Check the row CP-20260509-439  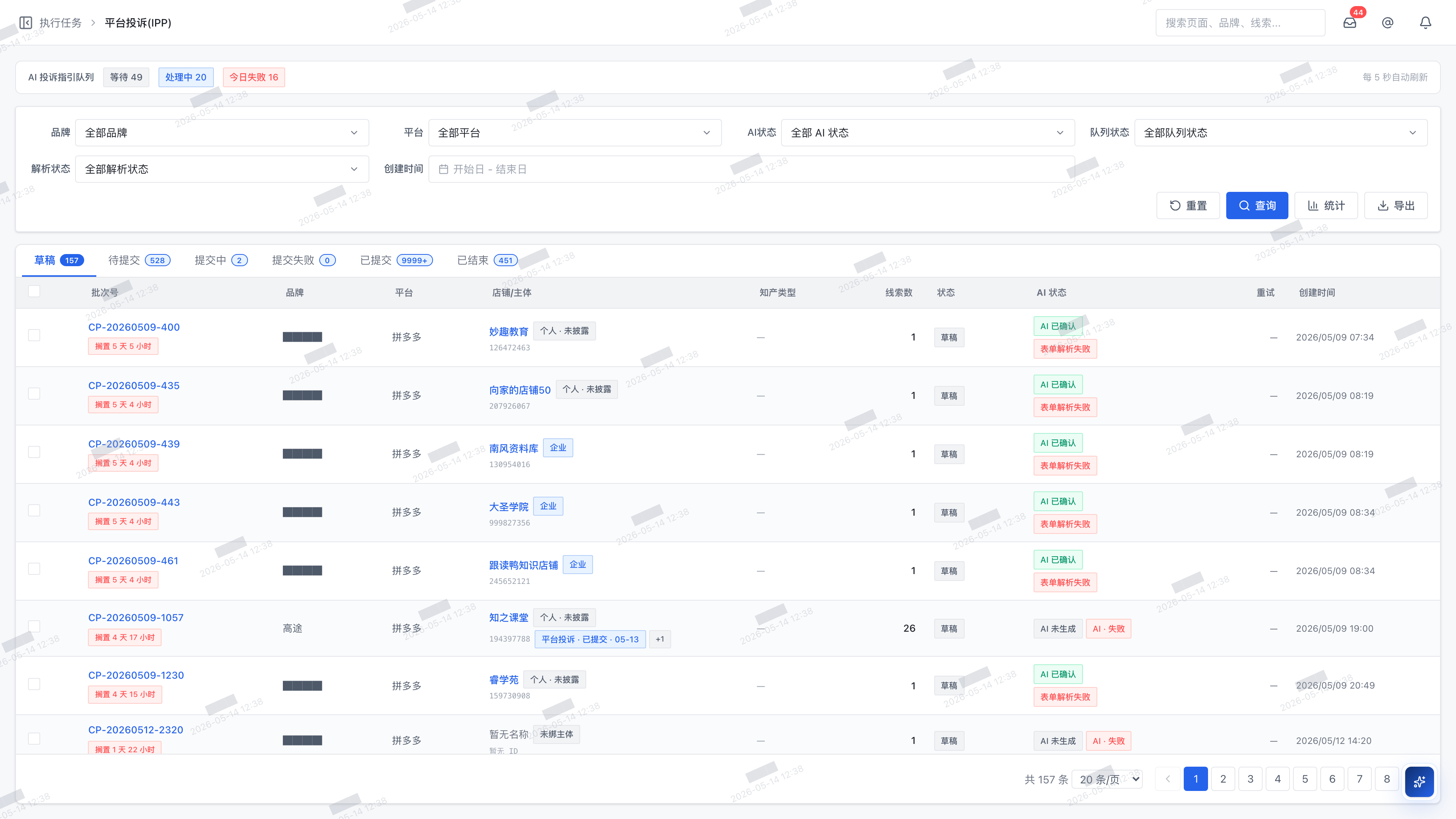(34, 452)
